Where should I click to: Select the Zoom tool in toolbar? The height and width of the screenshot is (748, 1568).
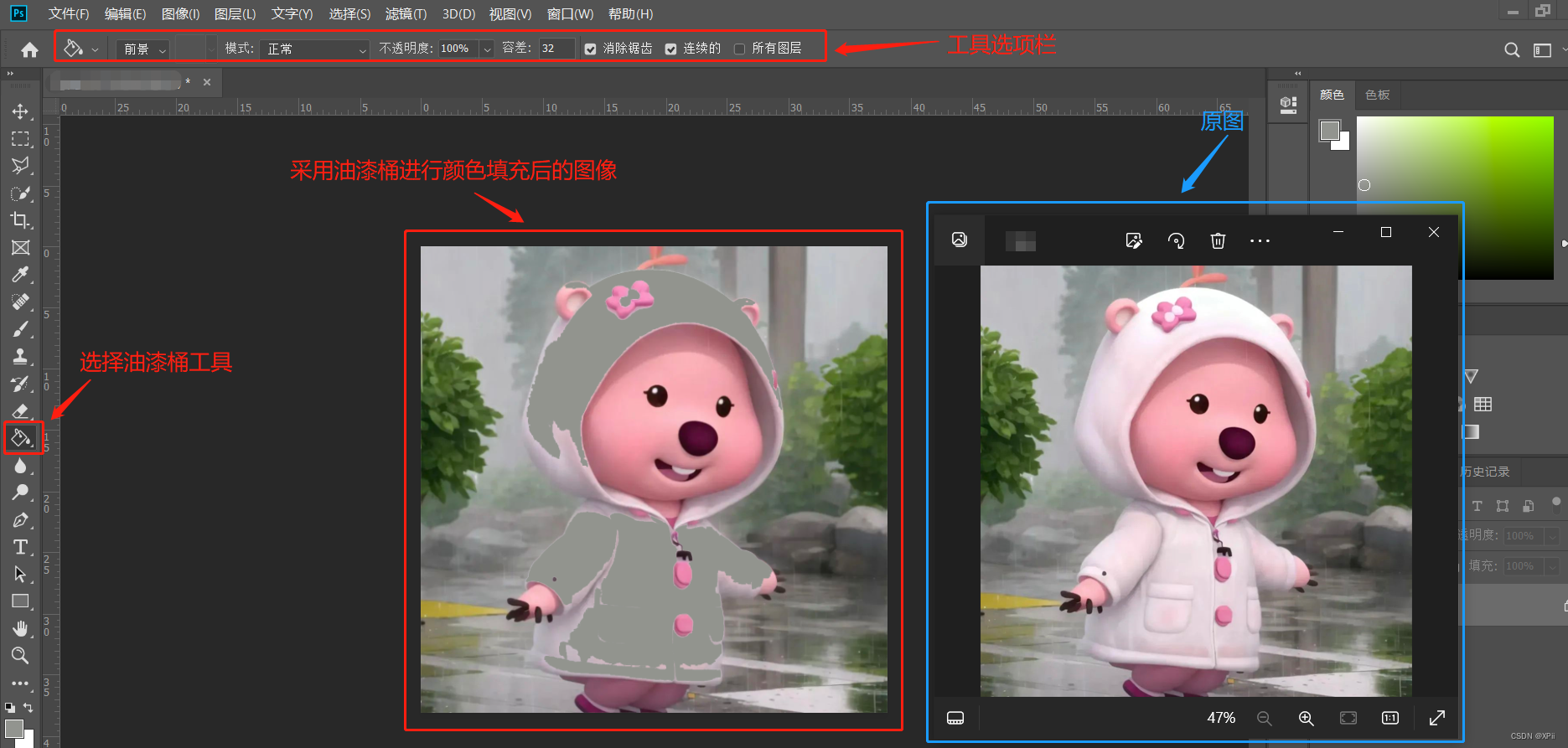[x=20, y=655]
